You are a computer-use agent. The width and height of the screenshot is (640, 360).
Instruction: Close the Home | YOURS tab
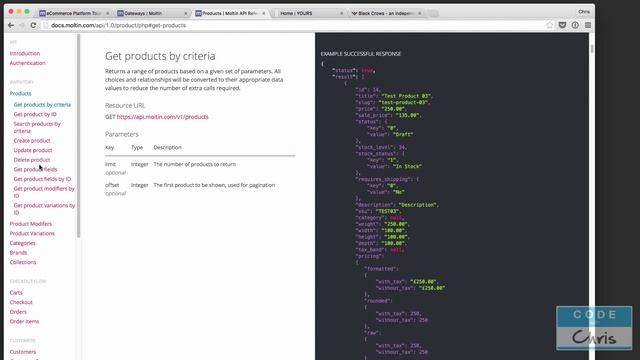point(342,13)
